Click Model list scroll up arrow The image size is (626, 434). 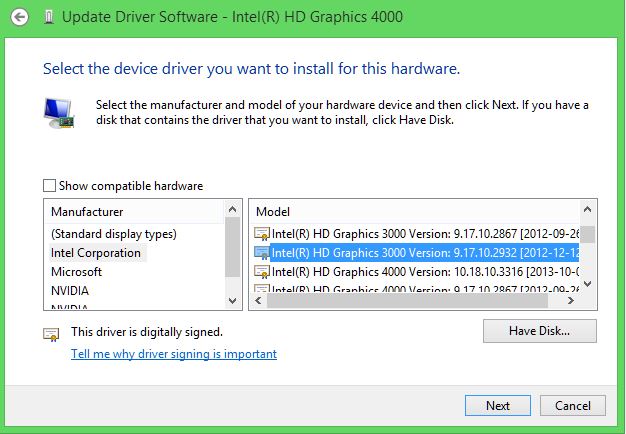(x=587, y=209)
